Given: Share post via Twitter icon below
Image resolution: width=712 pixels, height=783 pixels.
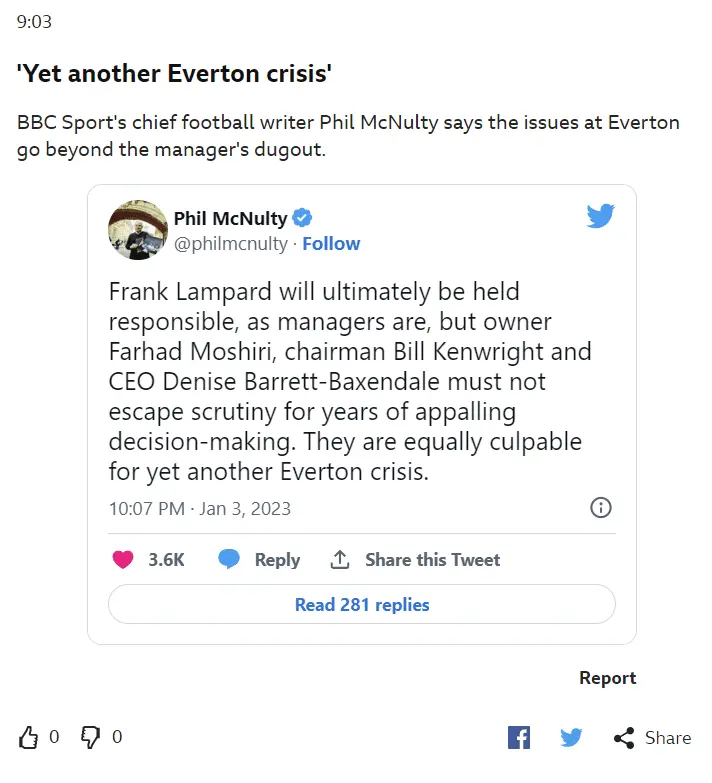Looking at the screenshot, I should 571,738.
